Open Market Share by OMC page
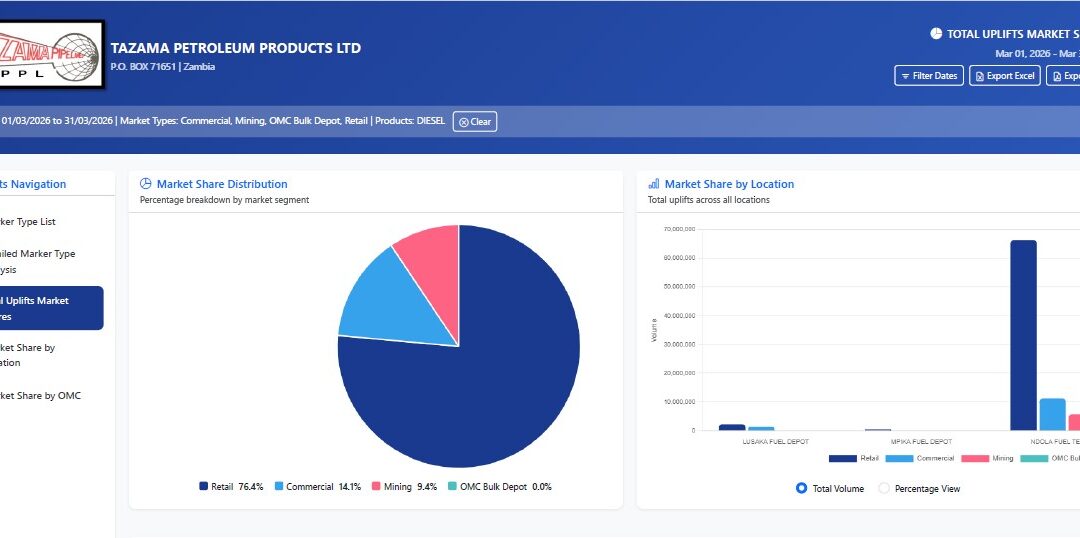The width and height of the screenshot is (1080, 538). click(x=40, y=396)
